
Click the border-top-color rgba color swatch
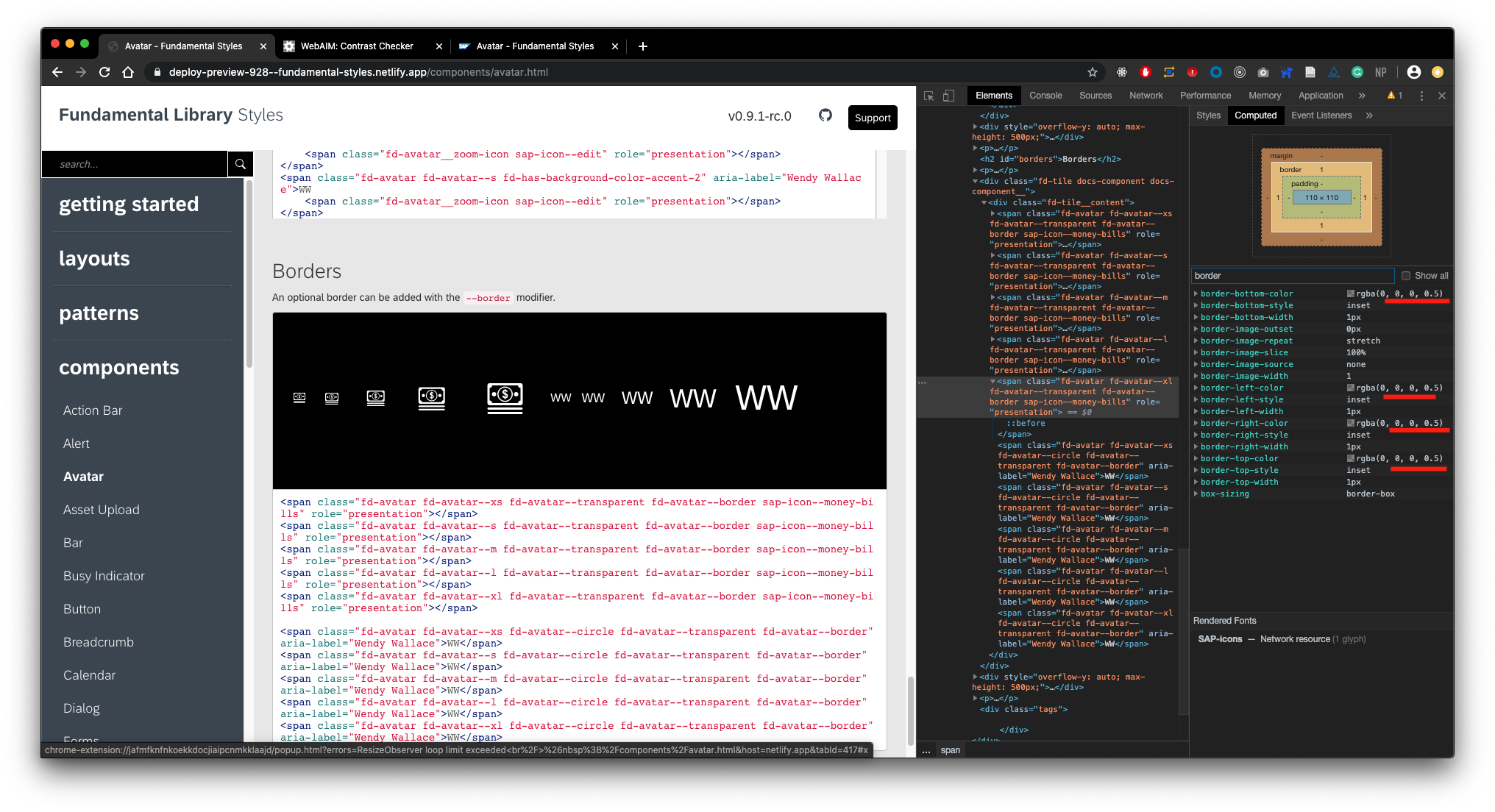1351,458
